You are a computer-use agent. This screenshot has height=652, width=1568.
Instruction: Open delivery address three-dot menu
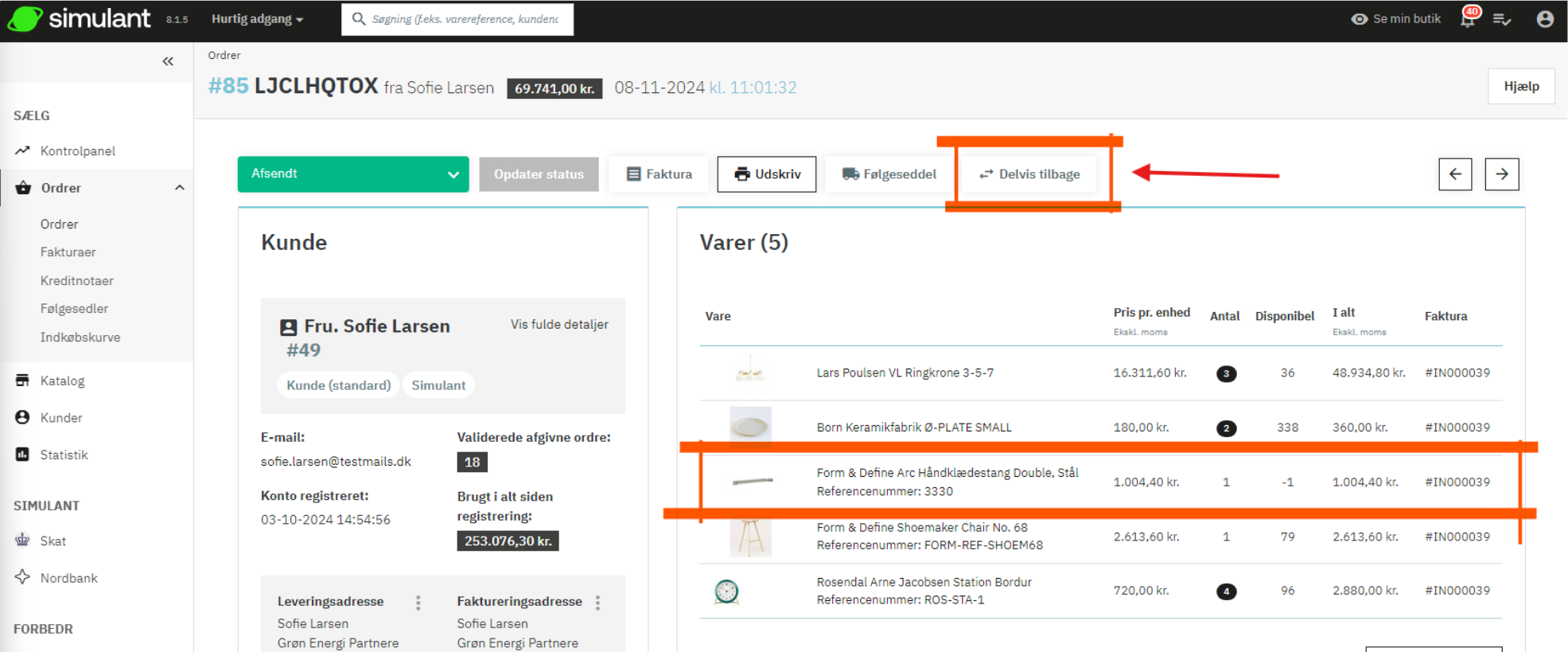[x=418, y=603]
